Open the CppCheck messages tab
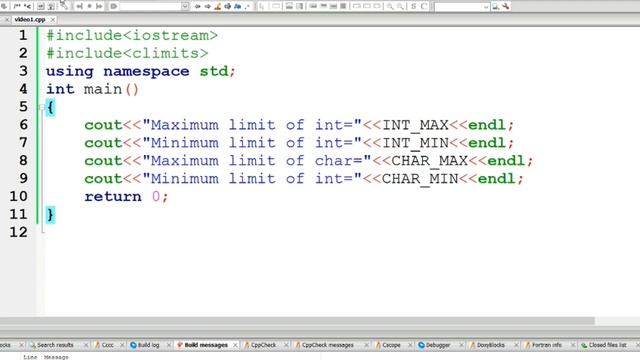This screenshot has height=360, width=640. coord(327,345)
